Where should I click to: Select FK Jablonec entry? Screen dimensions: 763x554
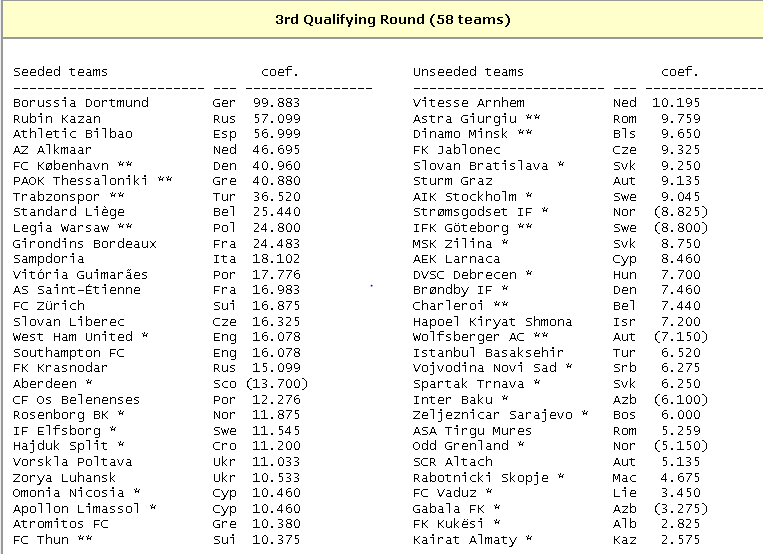[456, 150]
